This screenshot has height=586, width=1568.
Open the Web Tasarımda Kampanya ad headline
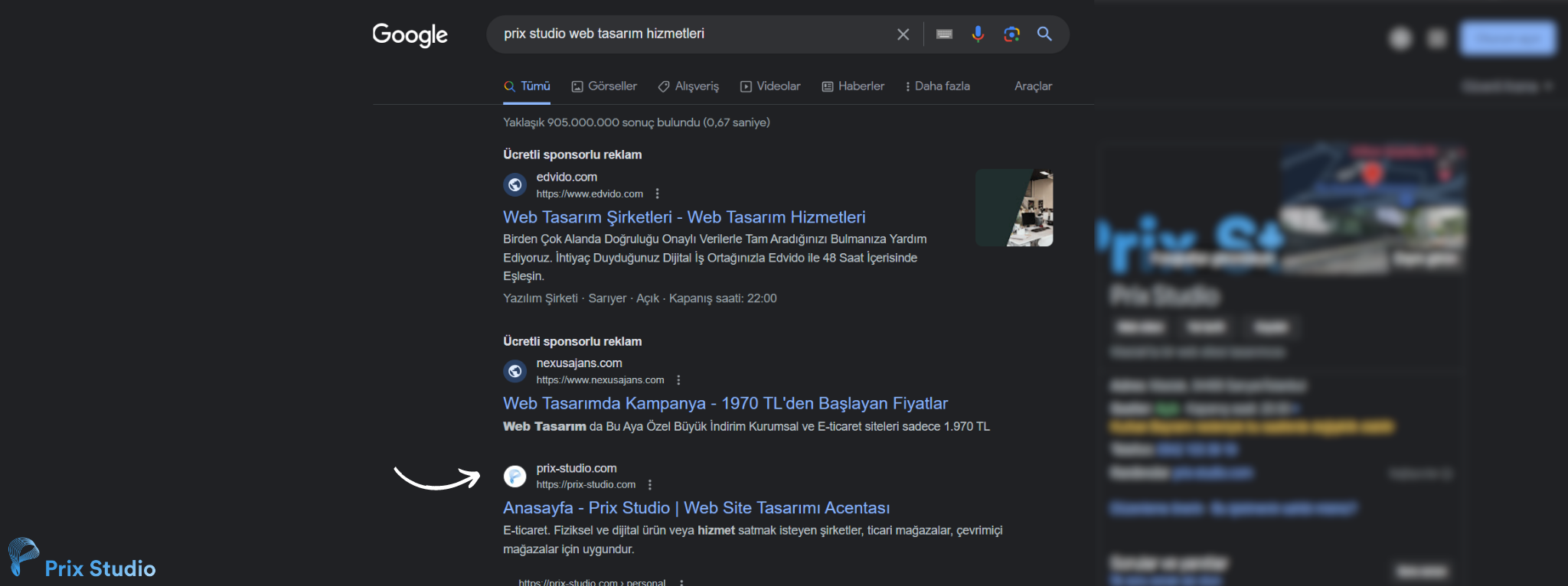click(x=725, y=403)
